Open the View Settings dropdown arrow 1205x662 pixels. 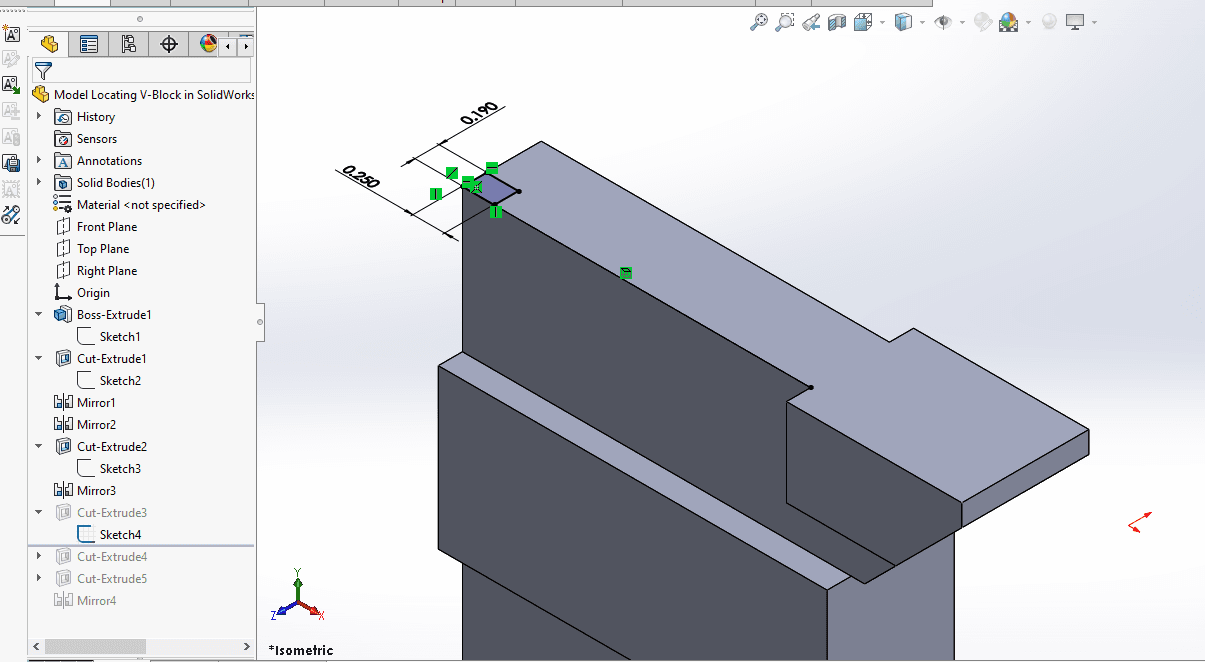1092,21
